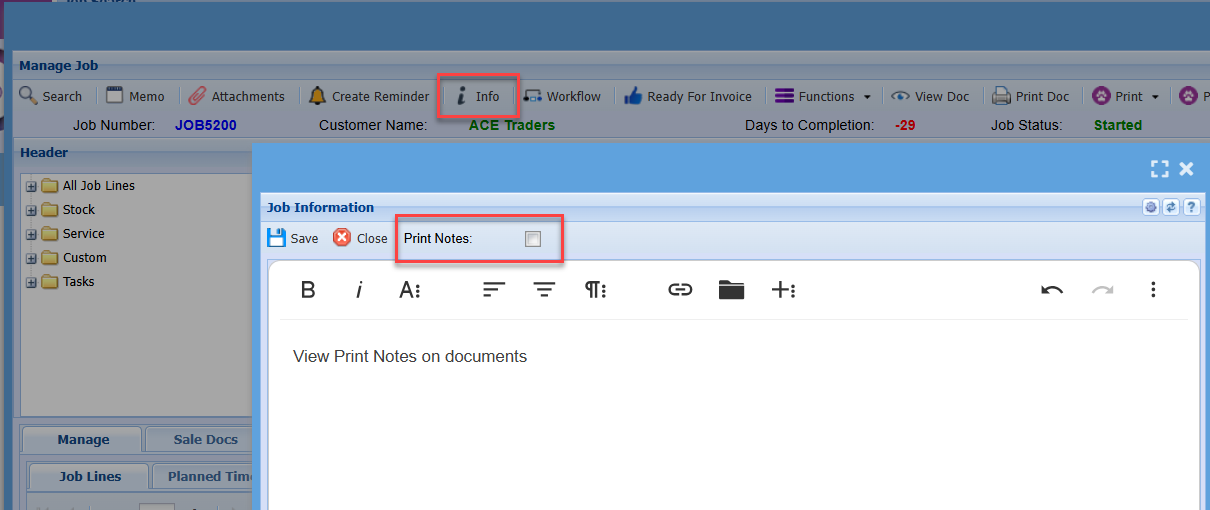Open the Workflow toolbar button
The image size is (1210, 510).
pos(562,96)
